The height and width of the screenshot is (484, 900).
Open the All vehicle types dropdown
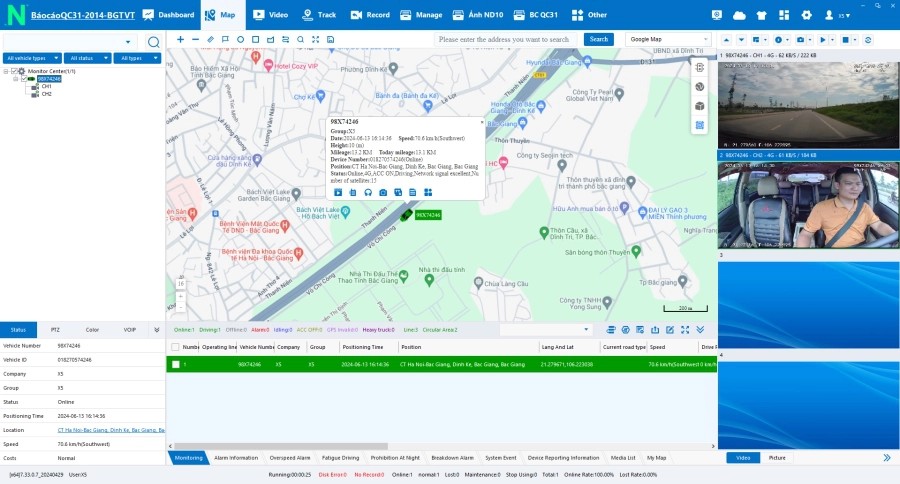pyautogui.click(x=30, y=58)
